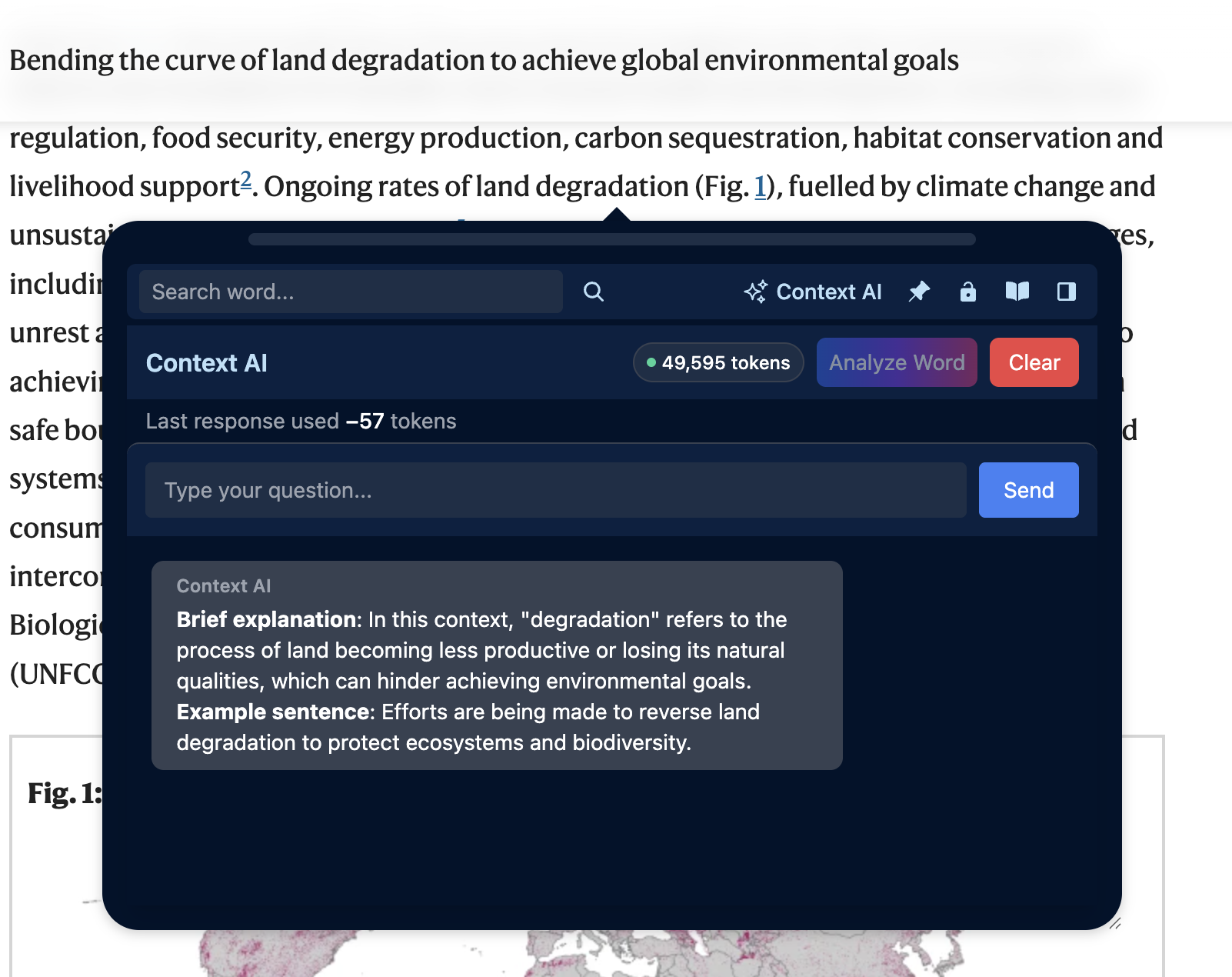Open the Fig. 1 link in the article

point(760,187)
